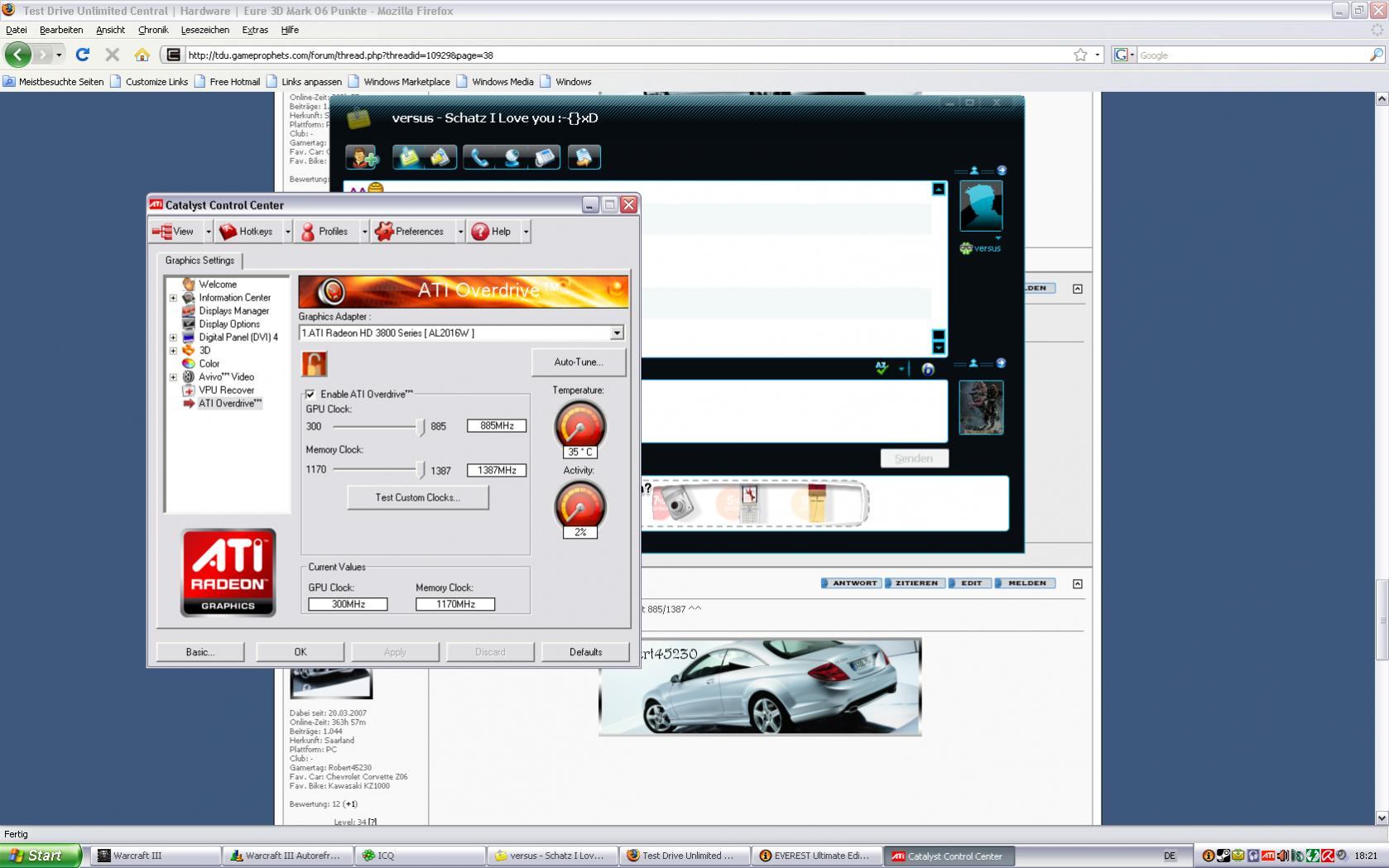Open the Datei menu
This screenshot has height=868, width=1389.
pos(17,30)
